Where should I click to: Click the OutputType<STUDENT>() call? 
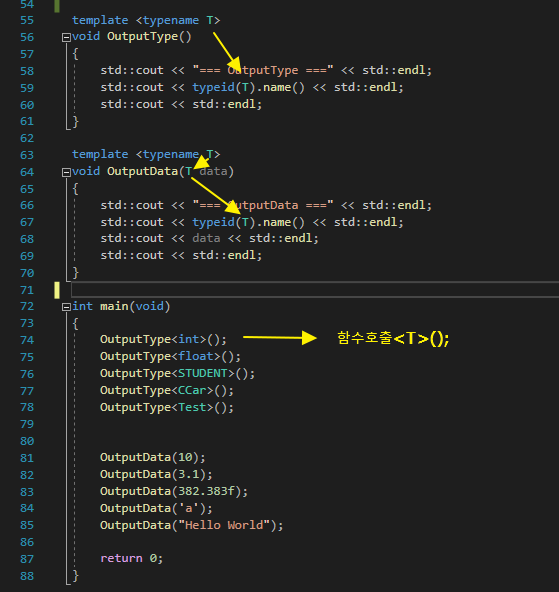(x=177, y=373)
